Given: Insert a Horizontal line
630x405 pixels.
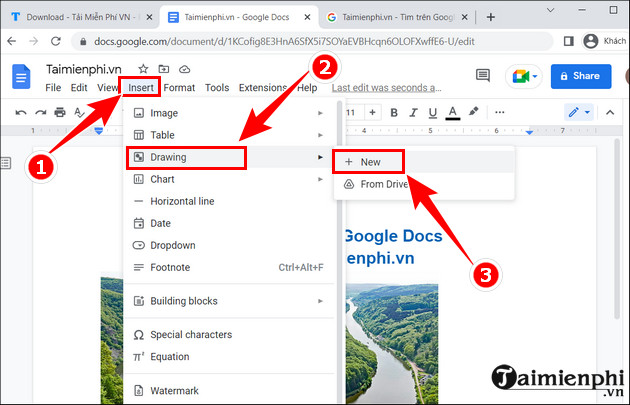Looking at the screenshot, I should 229,201.
